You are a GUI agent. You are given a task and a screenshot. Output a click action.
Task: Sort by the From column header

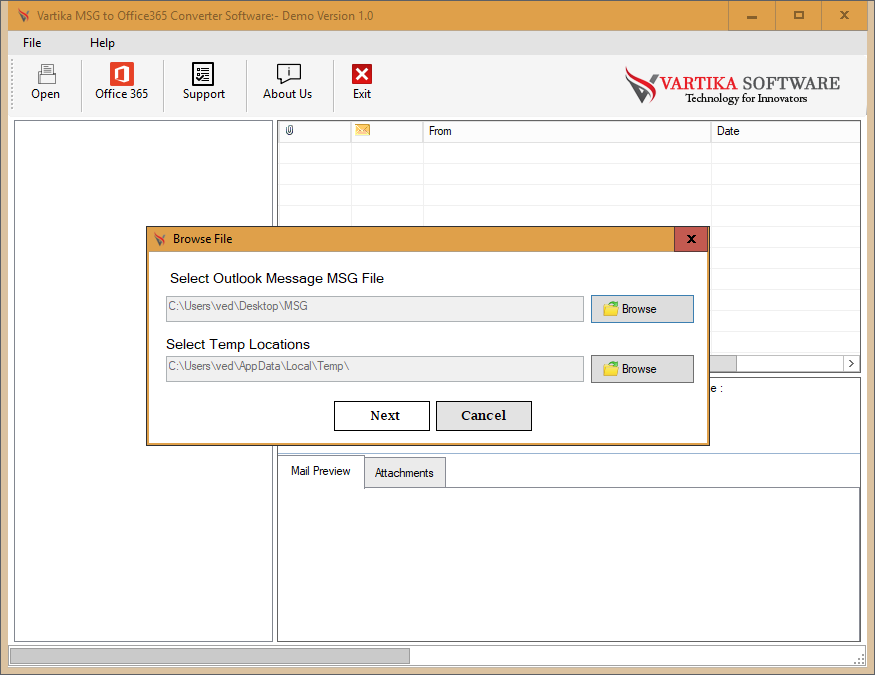tap(567, 131)
